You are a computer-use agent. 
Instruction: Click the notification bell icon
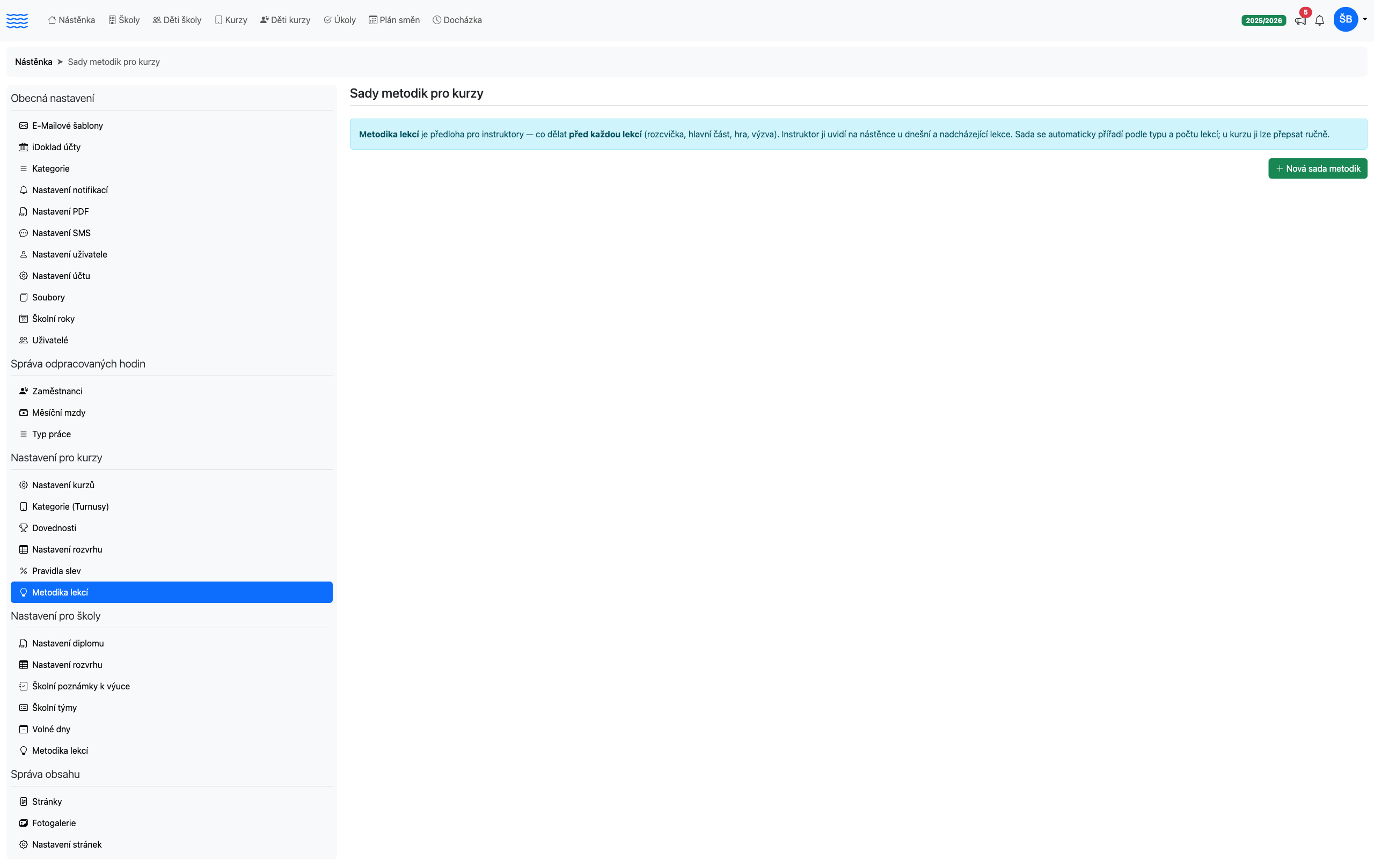pos(1320,20)
